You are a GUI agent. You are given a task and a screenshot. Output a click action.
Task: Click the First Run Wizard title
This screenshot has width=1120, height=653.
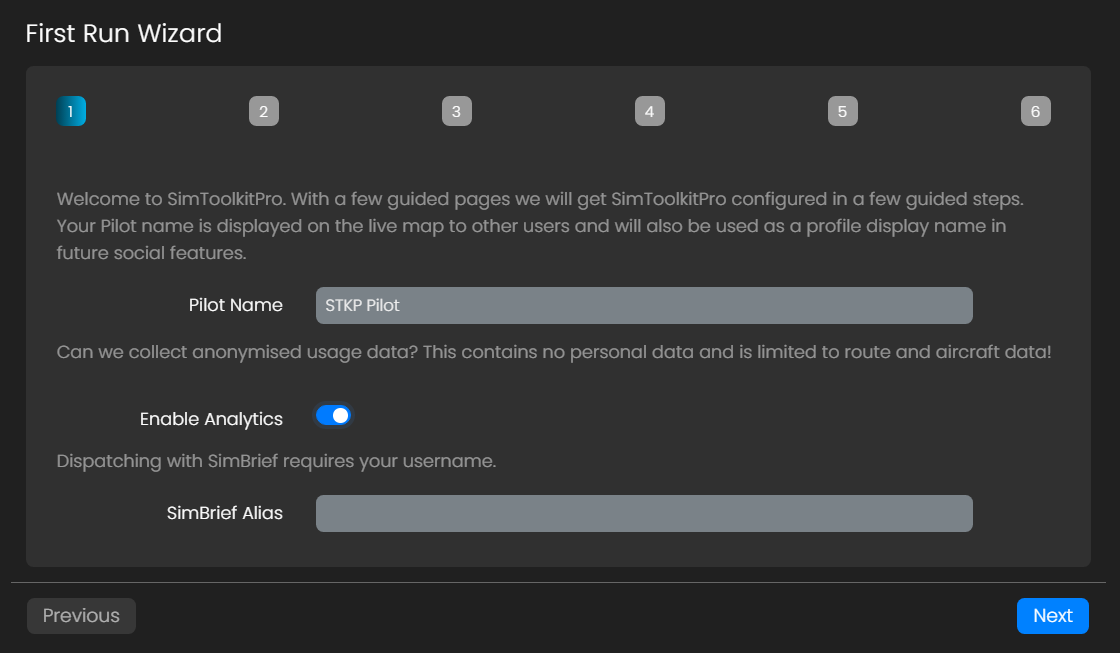tap(123, 34)
